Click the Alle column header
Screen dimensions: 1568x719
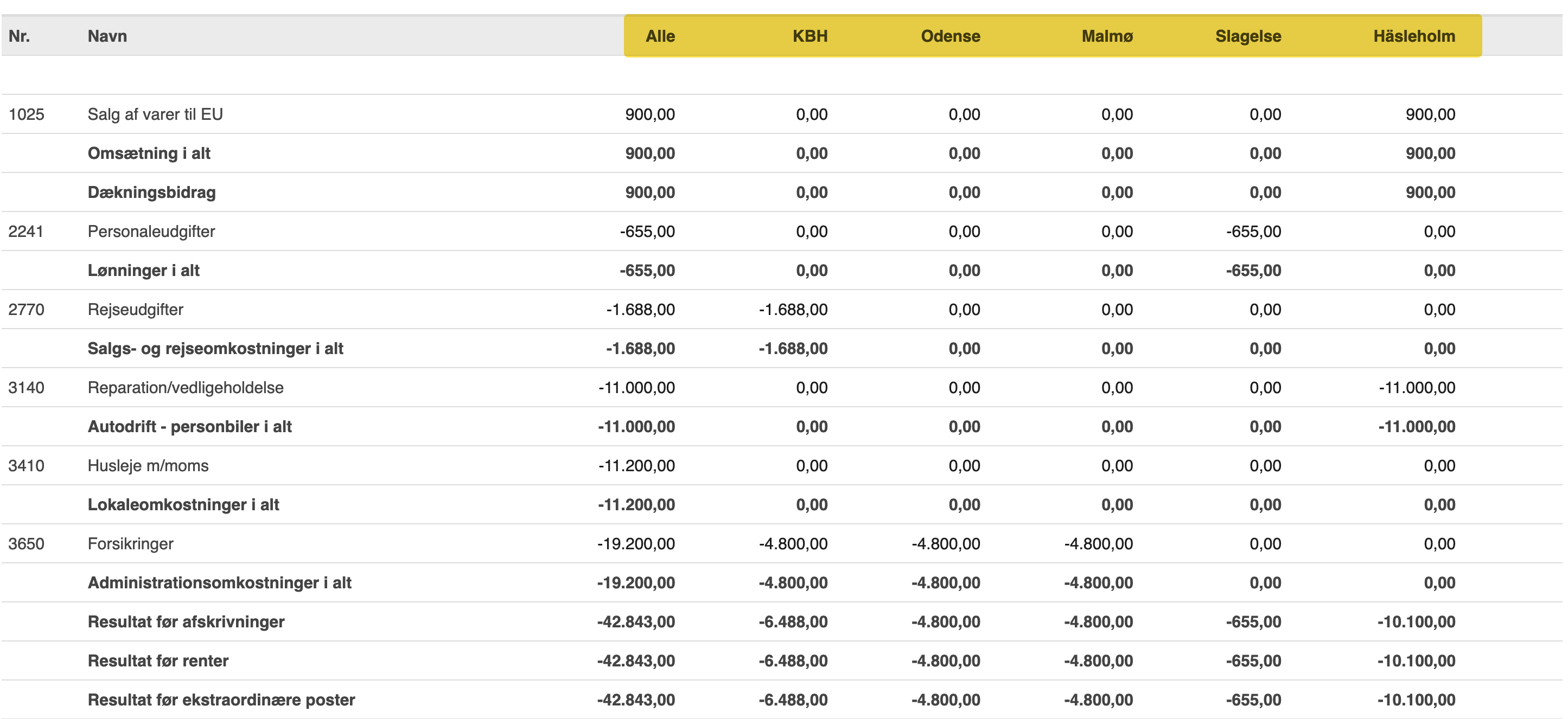click(x=660, y=36)
